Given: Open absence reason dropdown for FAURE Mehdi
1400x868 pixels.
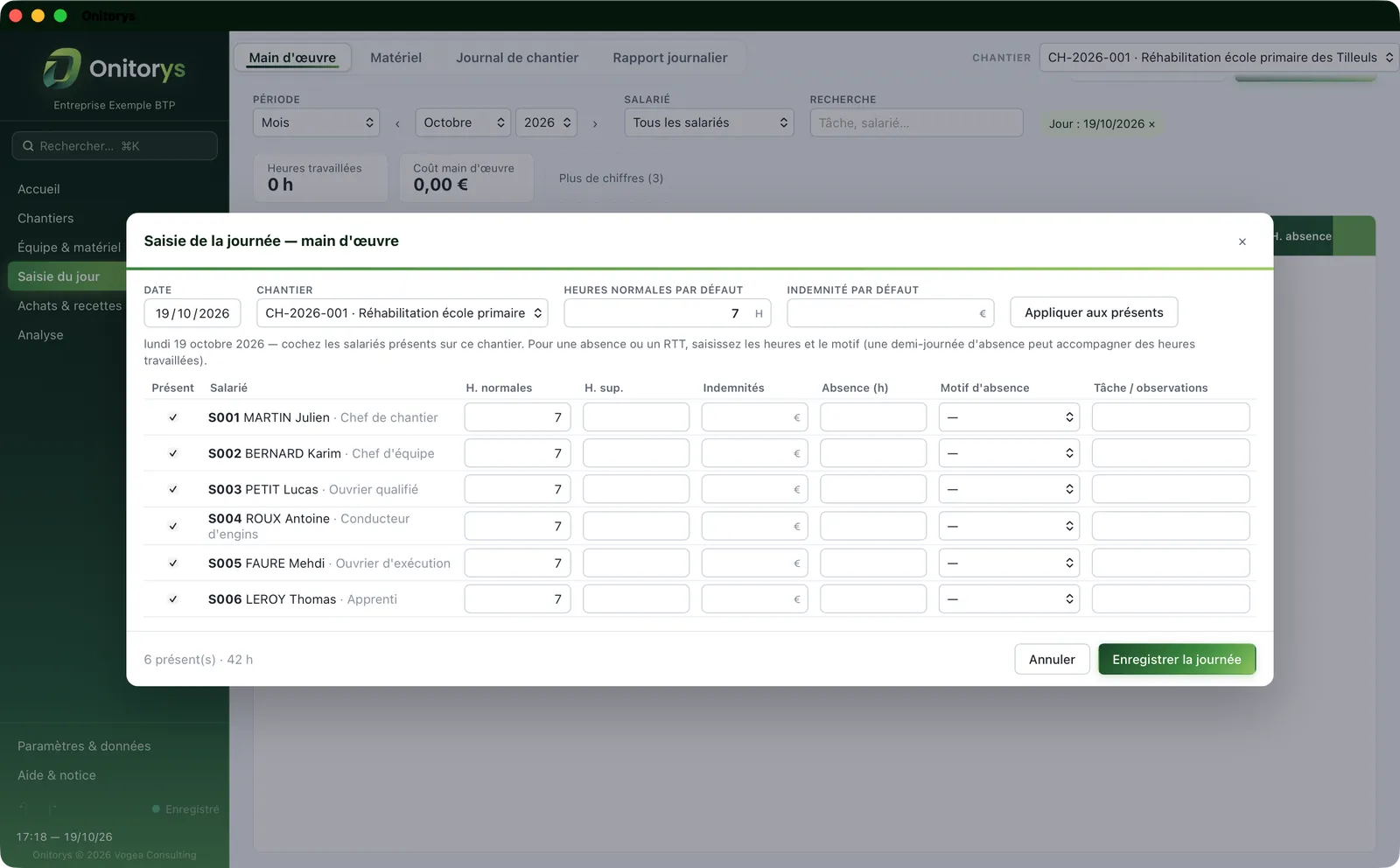Looking at the screenshot, I should coord(1009,563).
